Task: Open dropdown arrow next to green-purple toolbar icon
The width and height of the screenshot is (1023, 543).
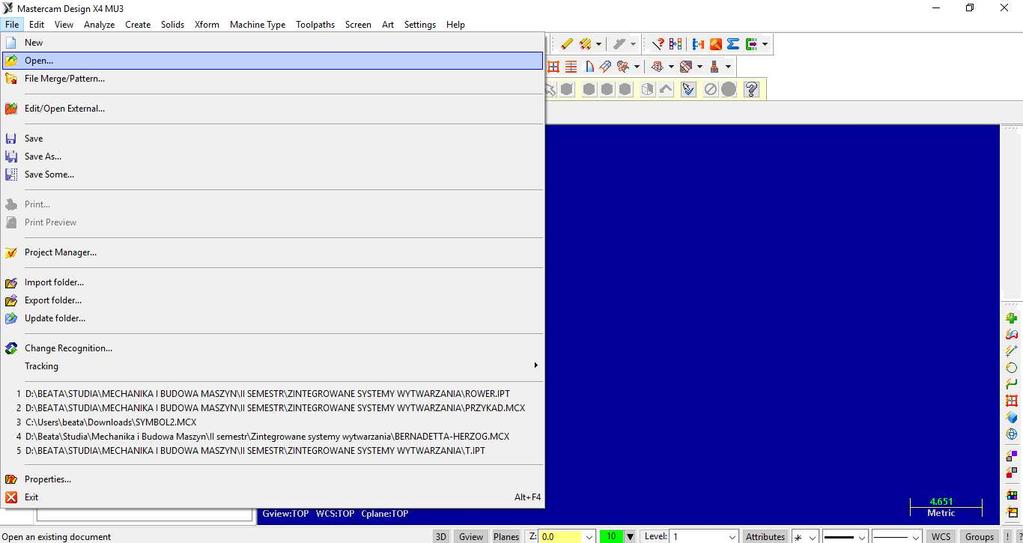Action: (x=765, y=44)
